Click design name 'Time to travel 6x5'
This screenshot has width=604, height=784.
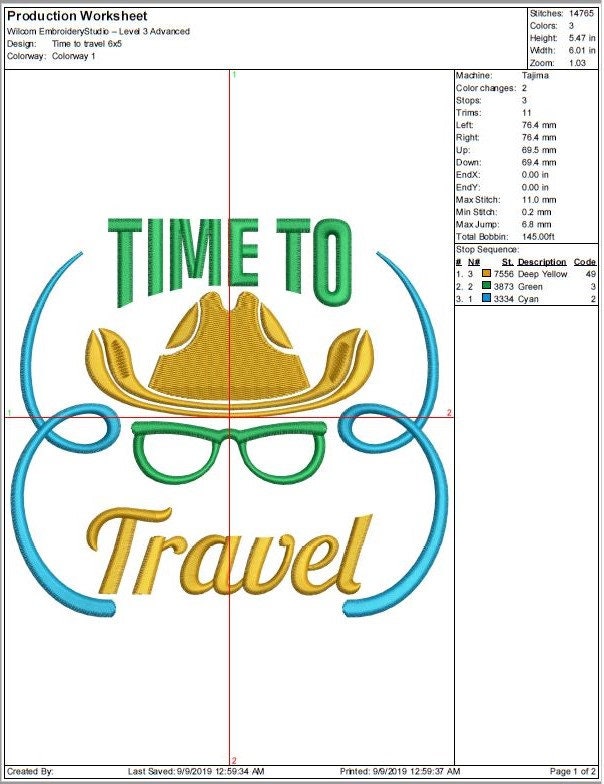[86, 44]
